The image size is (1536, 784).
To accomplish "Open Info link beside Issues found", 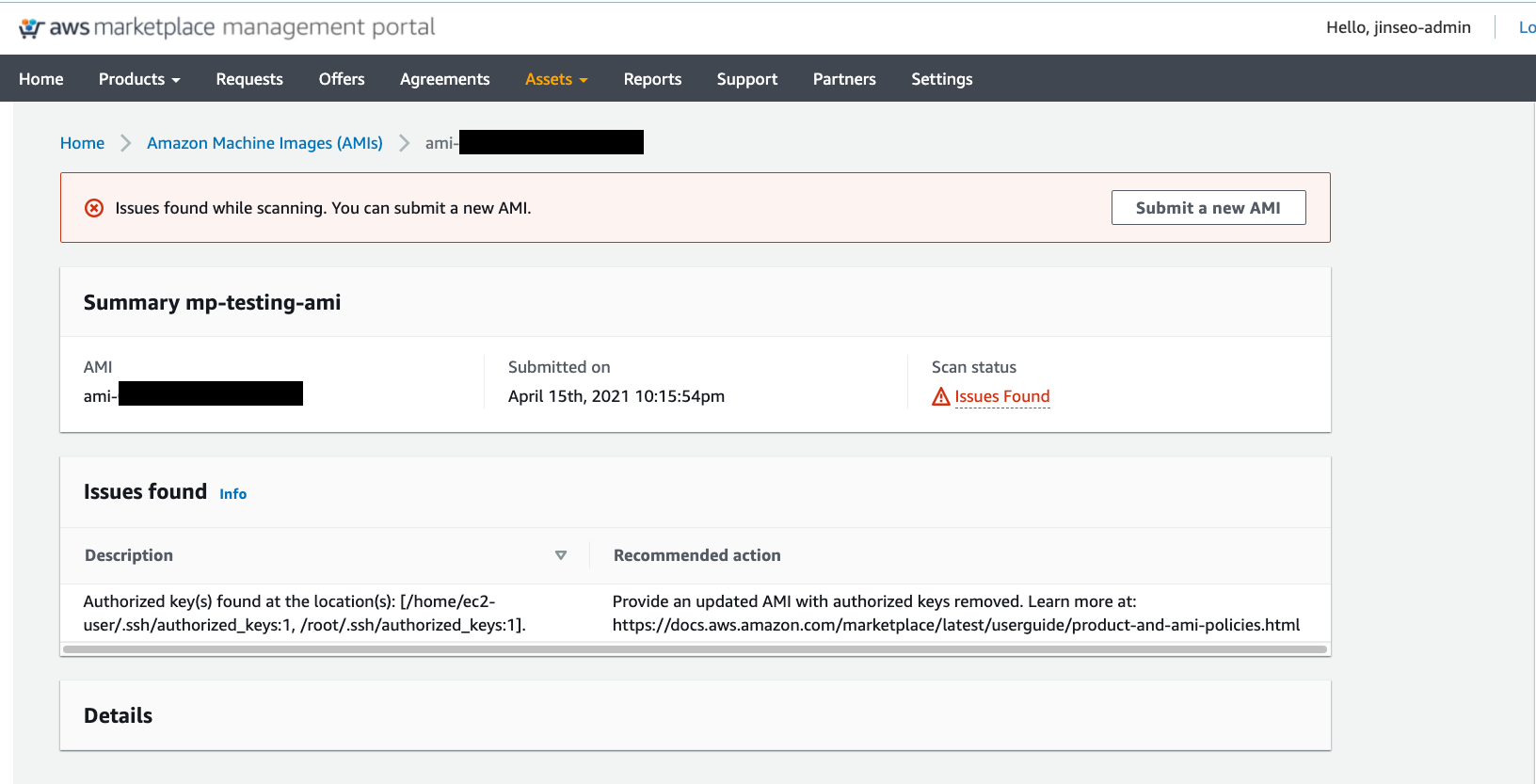I will 233,494.
